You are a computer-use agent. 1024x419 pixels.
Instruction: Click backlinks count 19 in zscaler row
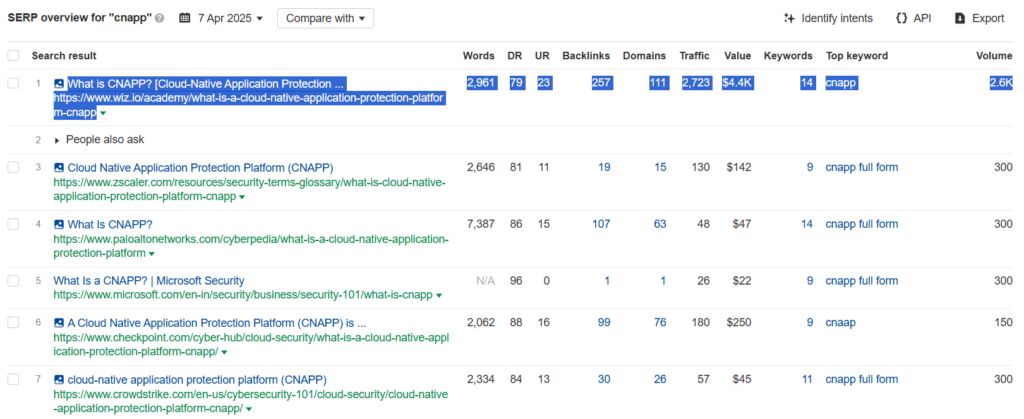[x=604, y=168]
